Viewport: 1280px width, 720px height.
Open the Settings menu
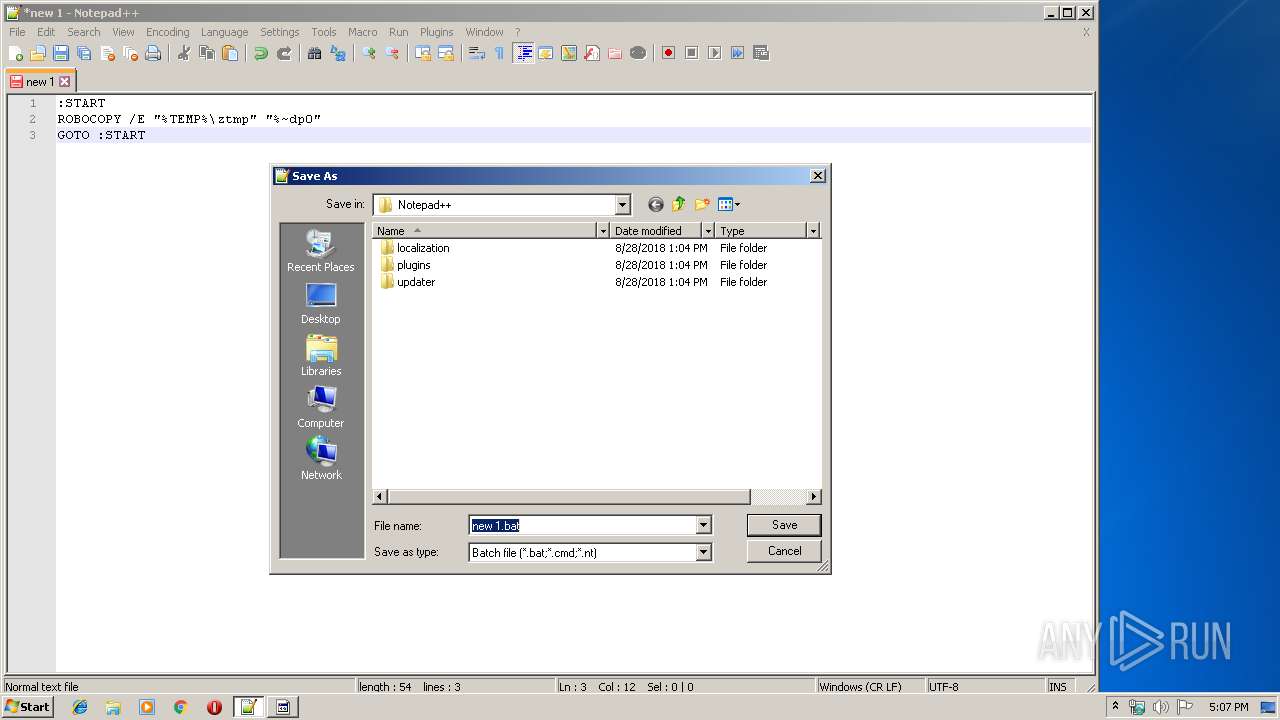pos(280,32)
